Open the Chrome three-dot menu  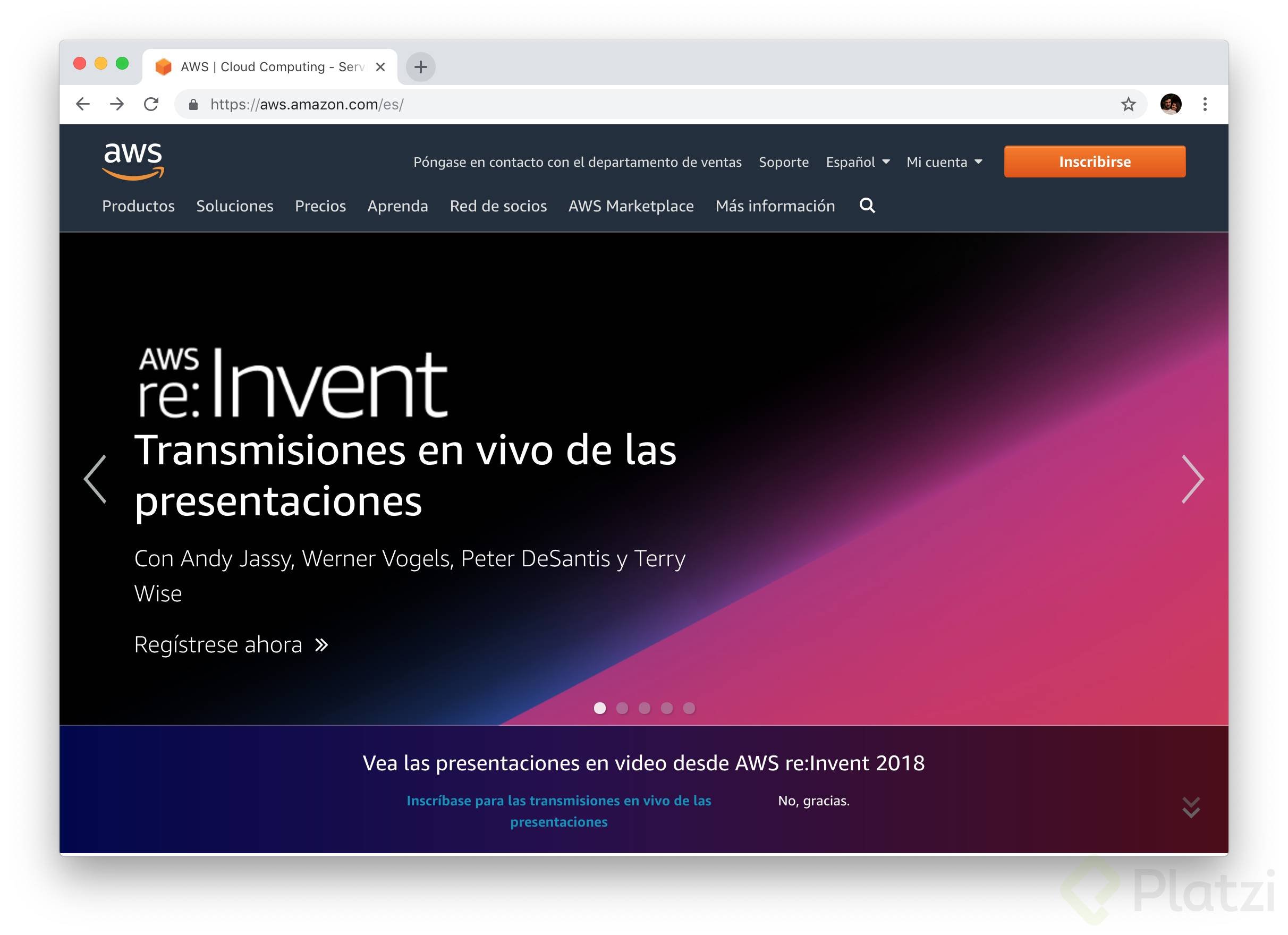pyautogui.click(x=1205, y=104)
